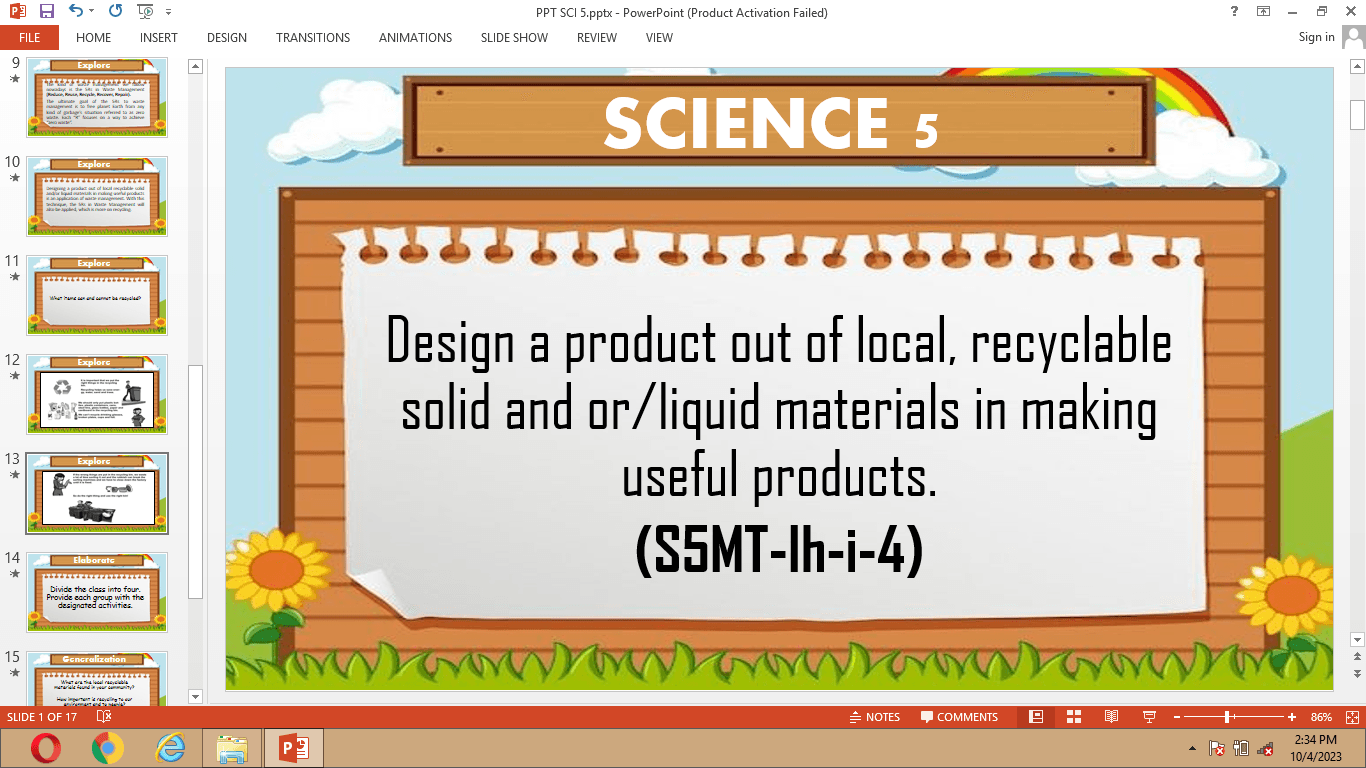Image resolution: width=1366 pixels, height=768 pixels.
Task: Open PowerPoint Help with the question mark icon
Action: point(1233,13)
